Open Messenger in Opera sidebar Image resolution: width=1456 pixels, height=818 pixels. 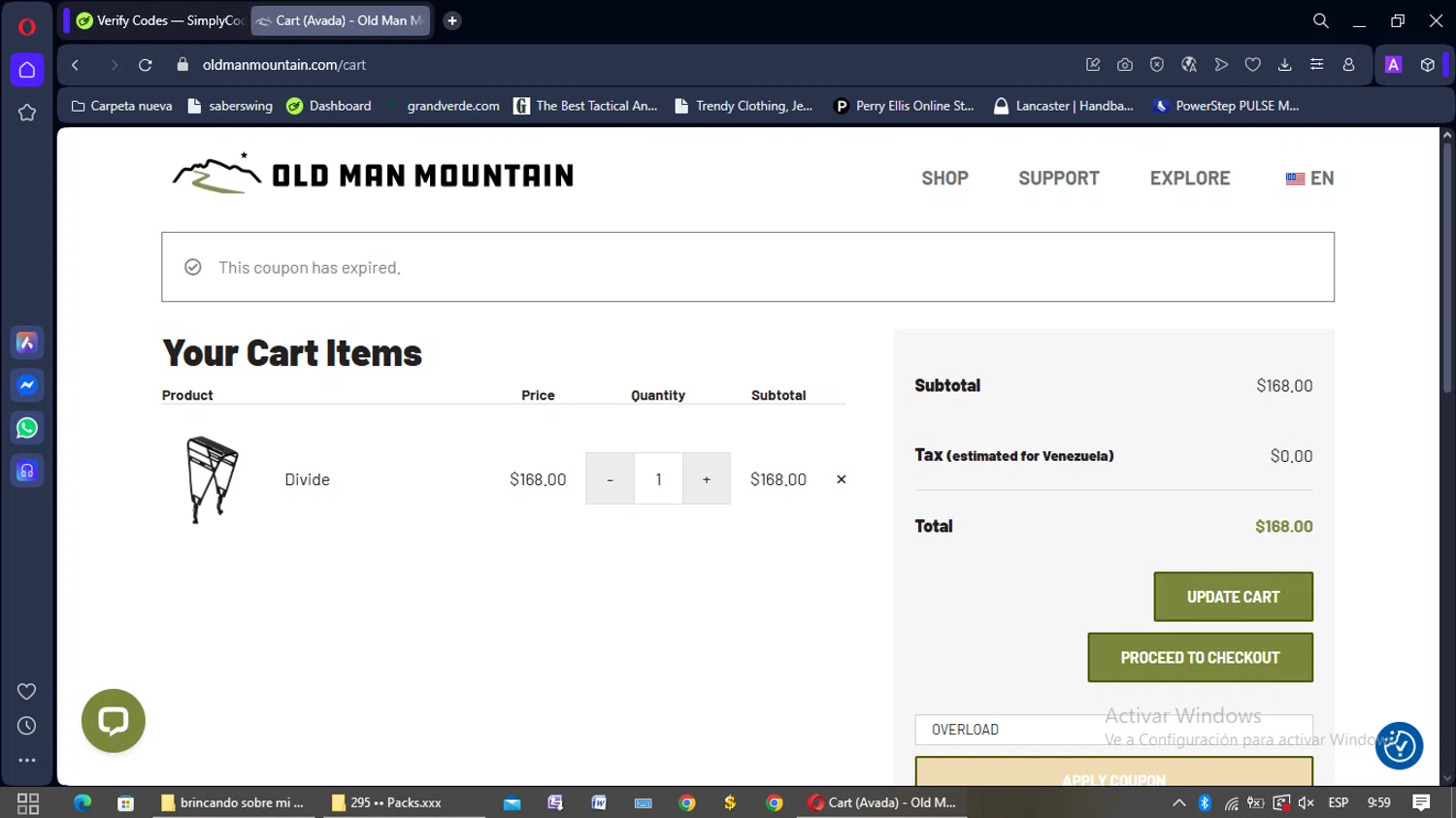pos(27,385)
